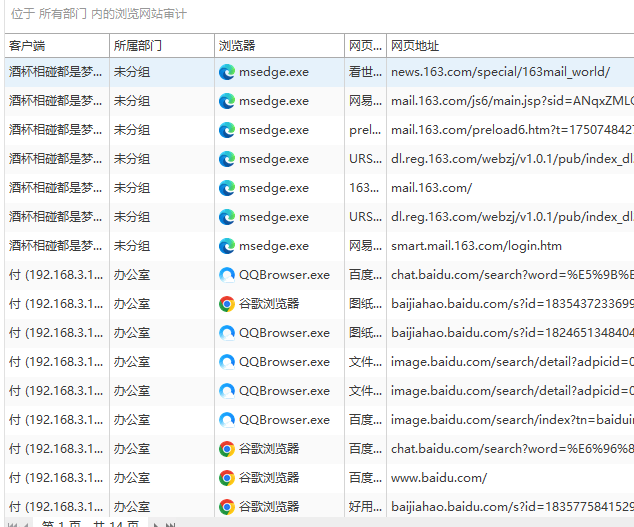This screenshot has width=634, height=527.
Task: Select chat.baidu.com word=%E6%96 address cell
Action: point(512,449)
